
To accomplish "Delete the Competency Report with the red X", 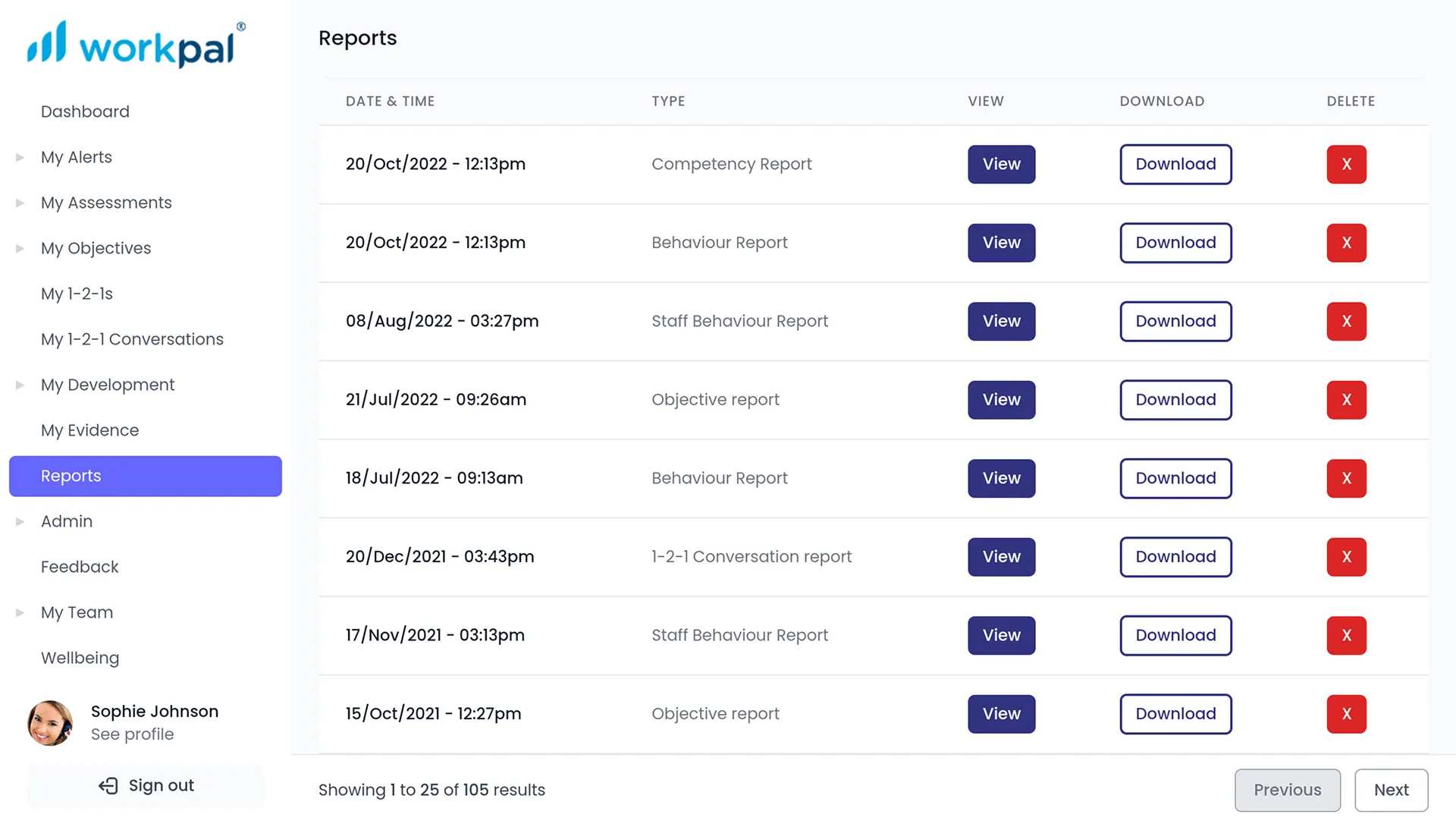I will (1345, 165).
